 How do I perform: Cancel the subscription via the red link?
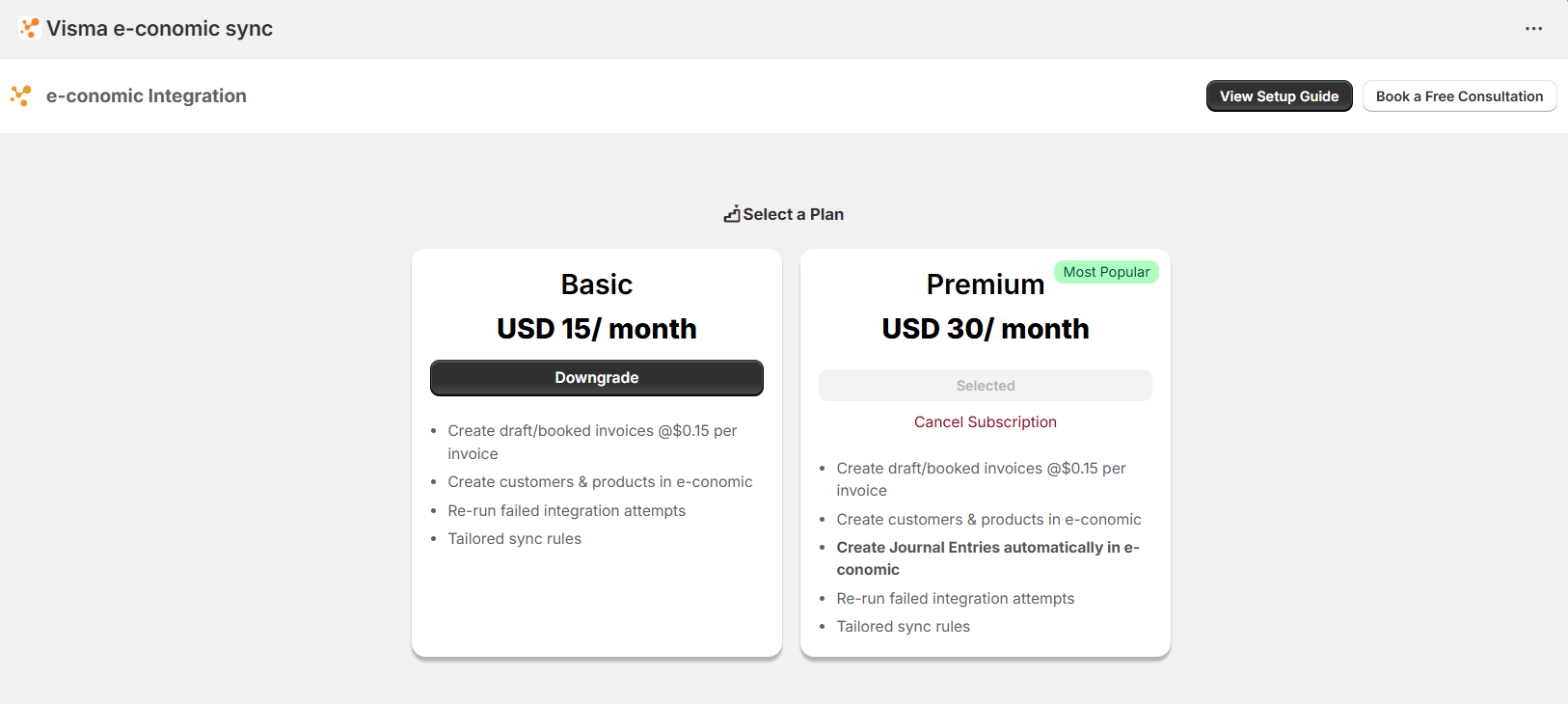pos(985,422)
